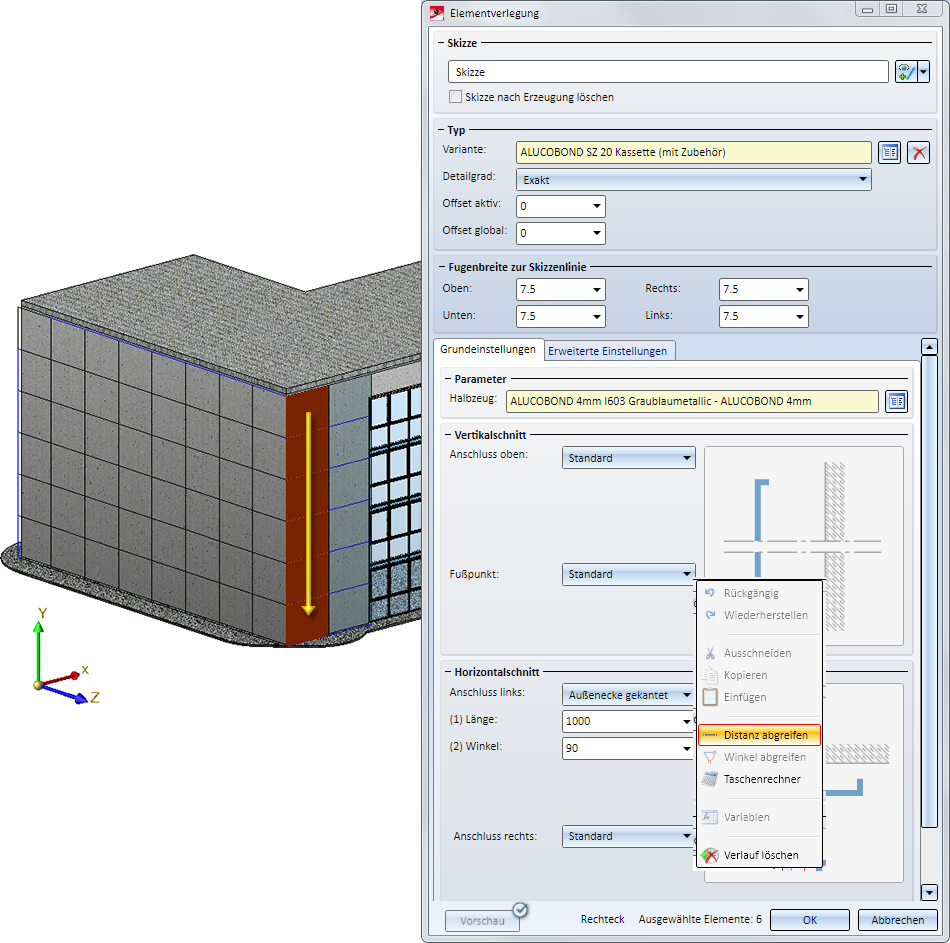Click 'Ausgewählte Elemente: 6' status text
The width and height of the screenshot is (950, 943).
click(700, 919)
